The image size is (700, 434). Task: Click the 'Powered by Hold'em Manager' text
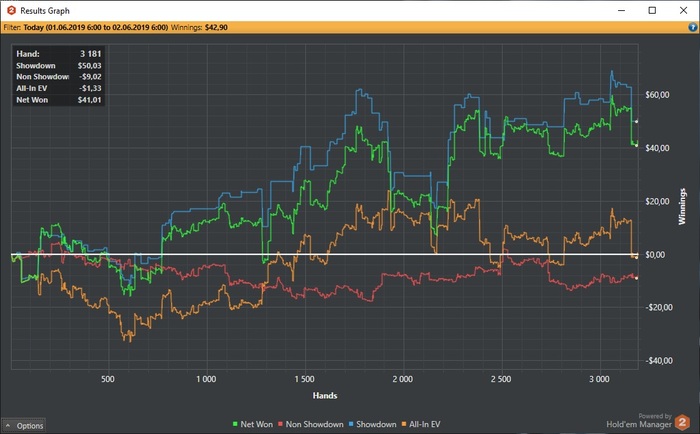(639, 421)
